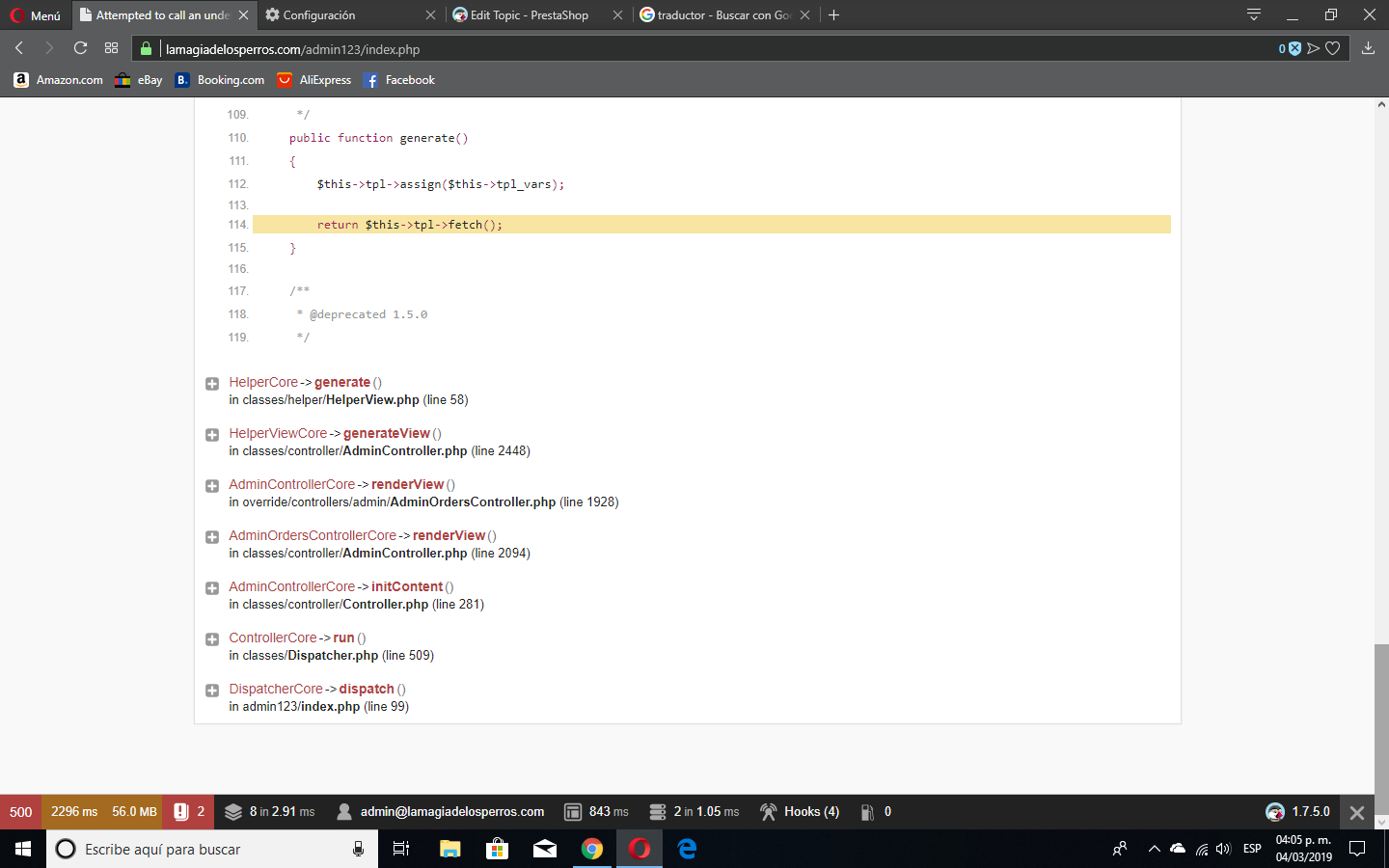This screenshot has width=1389, height=868.
Task: Open the Windows Start menu
Action: tap(23, 849)
